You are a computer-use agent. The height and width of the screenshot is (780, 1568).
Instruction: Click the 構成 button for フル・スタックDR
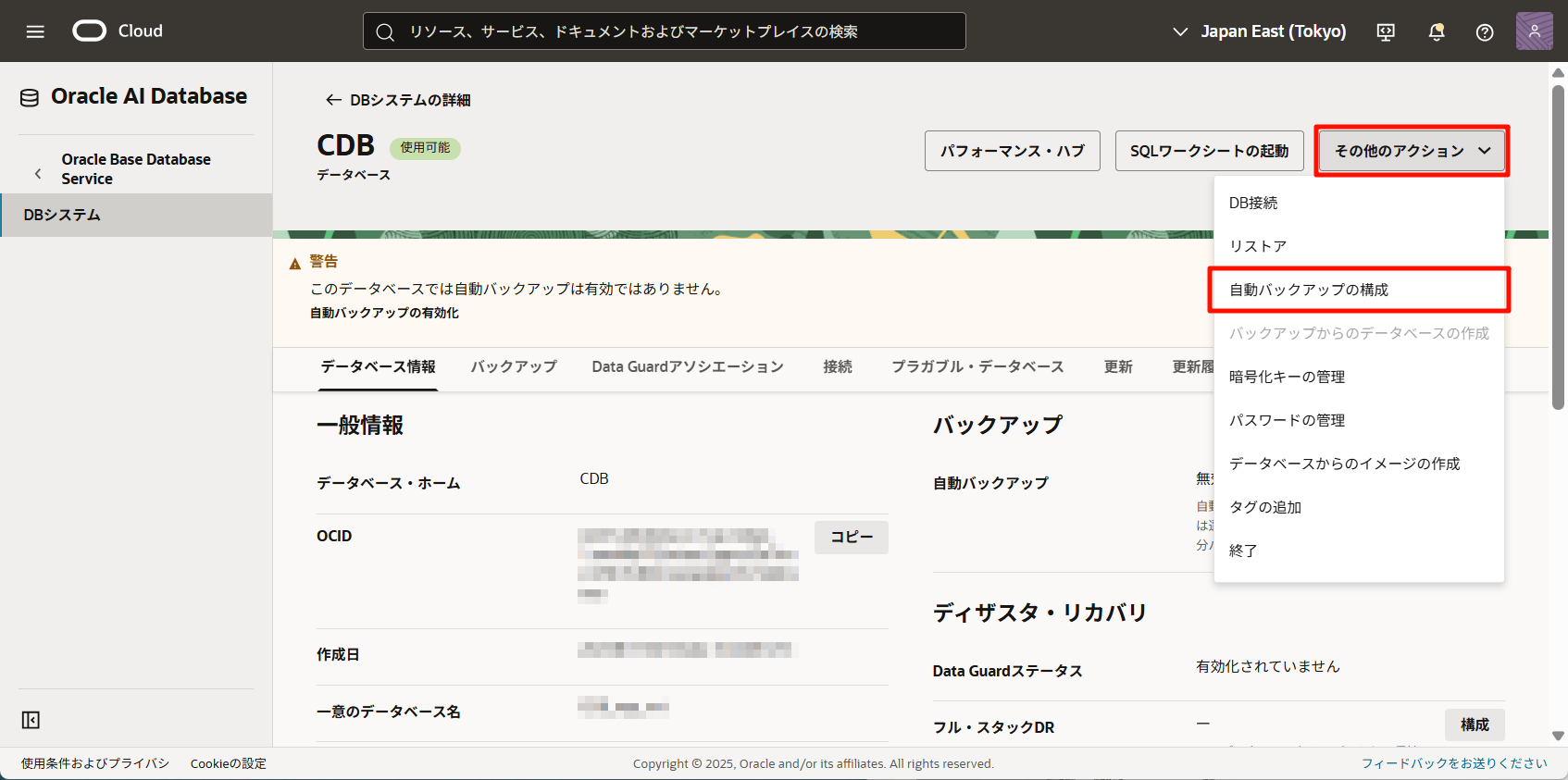(x=1475, y=724)
